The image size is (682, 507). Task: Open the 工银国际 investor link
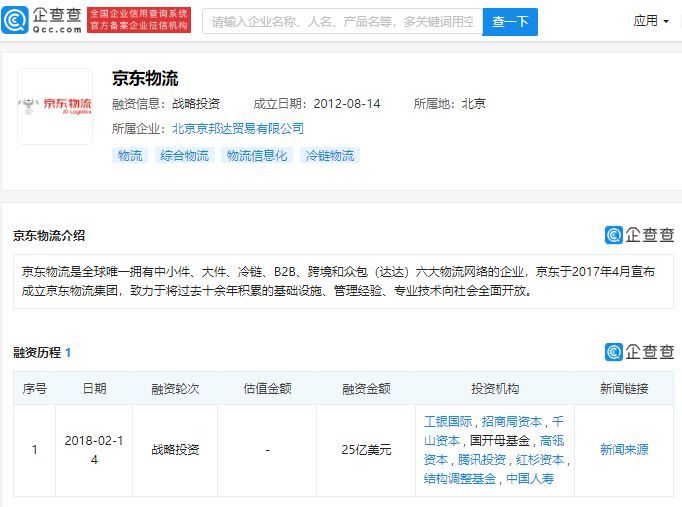tap(448, 421)
